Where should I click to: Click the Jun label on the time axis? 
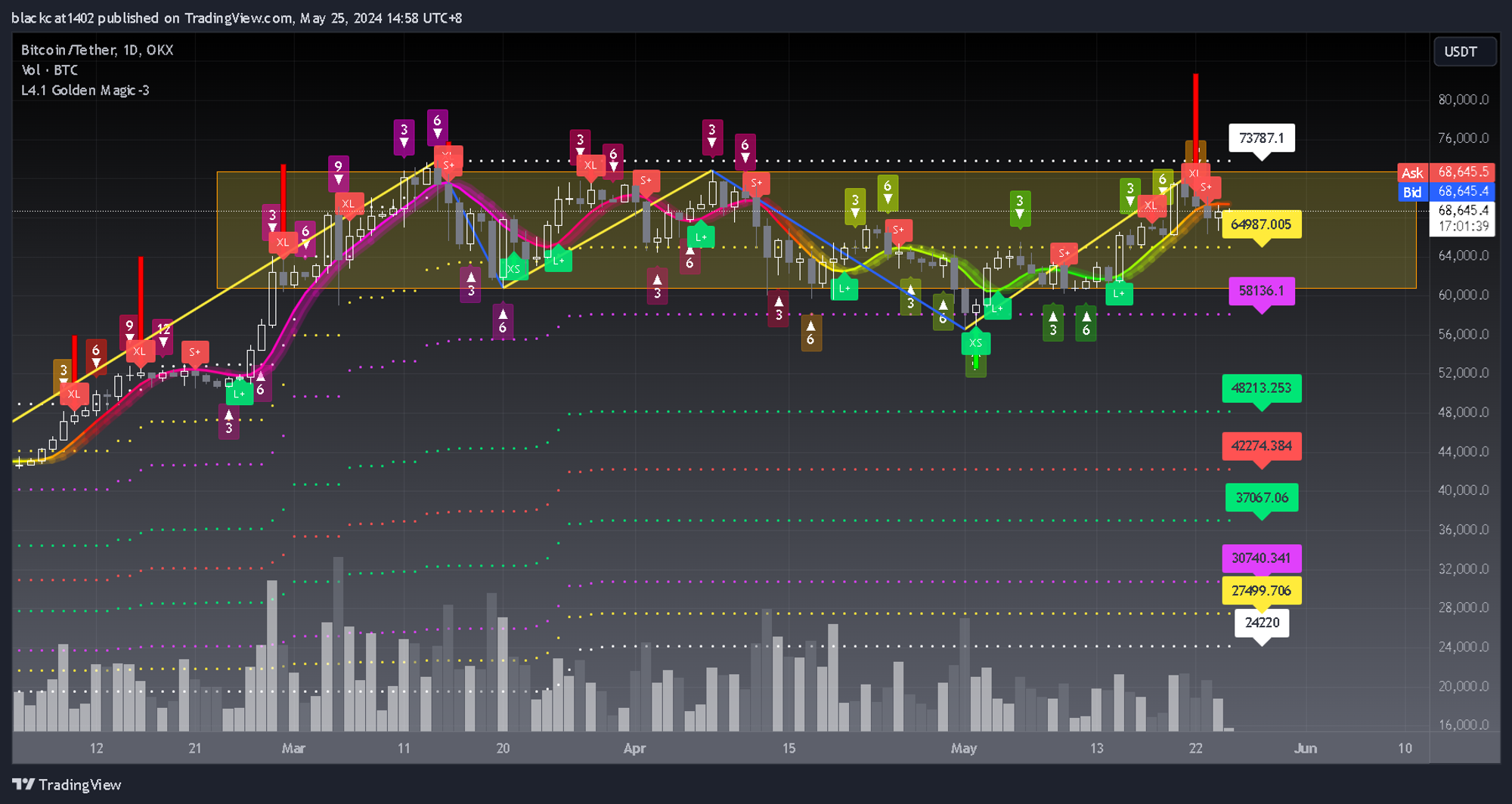click(x=1306, y=749)
